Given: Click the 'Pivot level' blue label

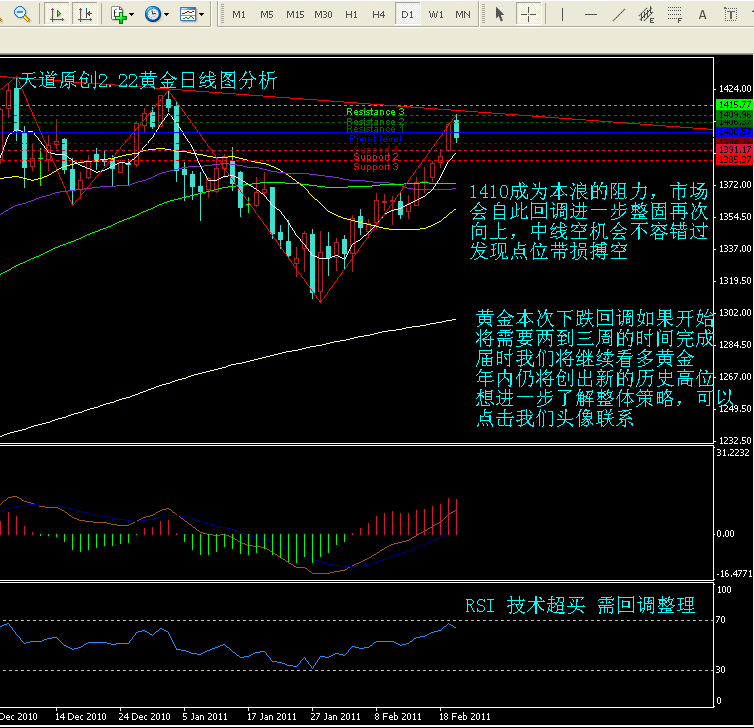Looking at the screenshot, I should (x=376, y=139).
